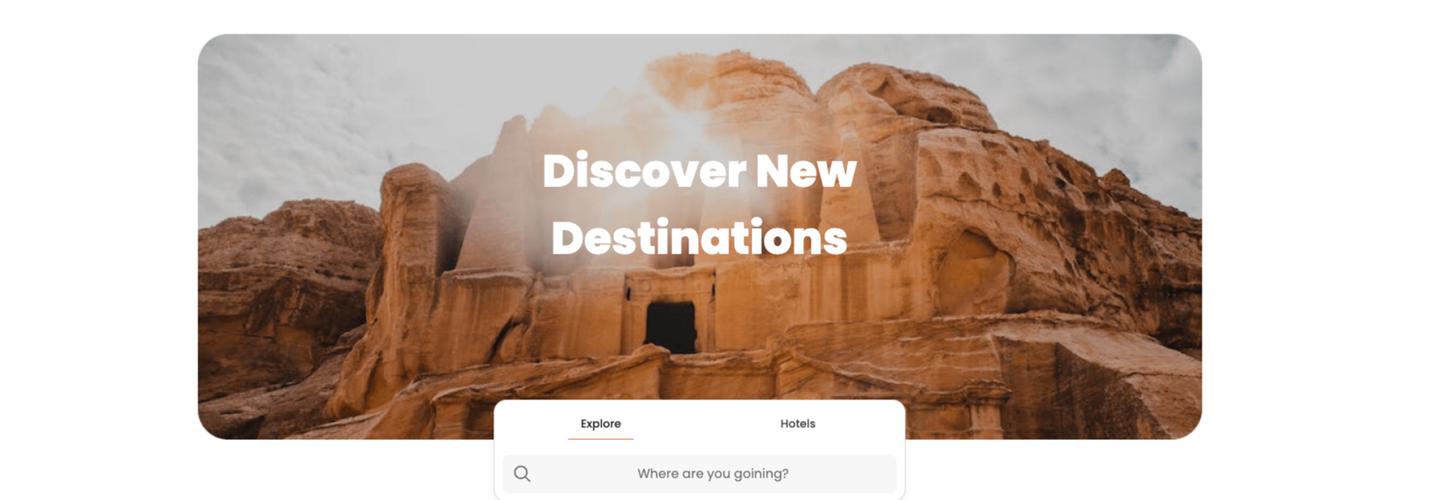Click the magnifying glass search icon
1440x500 pixels.
click(x=522, y=474)
